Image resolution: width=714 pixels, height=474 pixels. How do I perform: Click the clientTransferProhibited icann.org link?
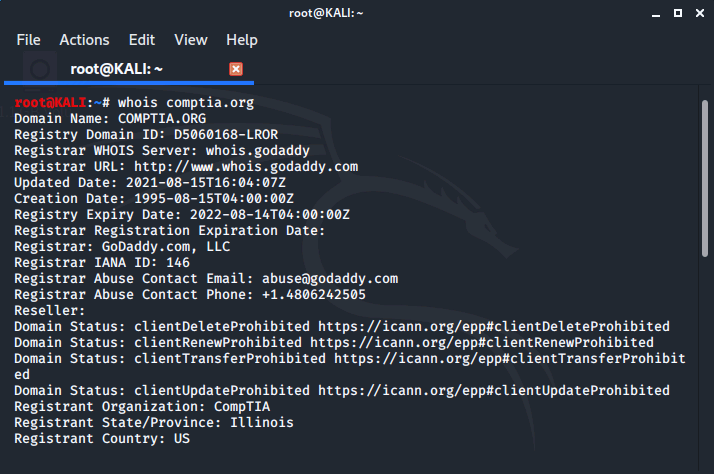510,358
